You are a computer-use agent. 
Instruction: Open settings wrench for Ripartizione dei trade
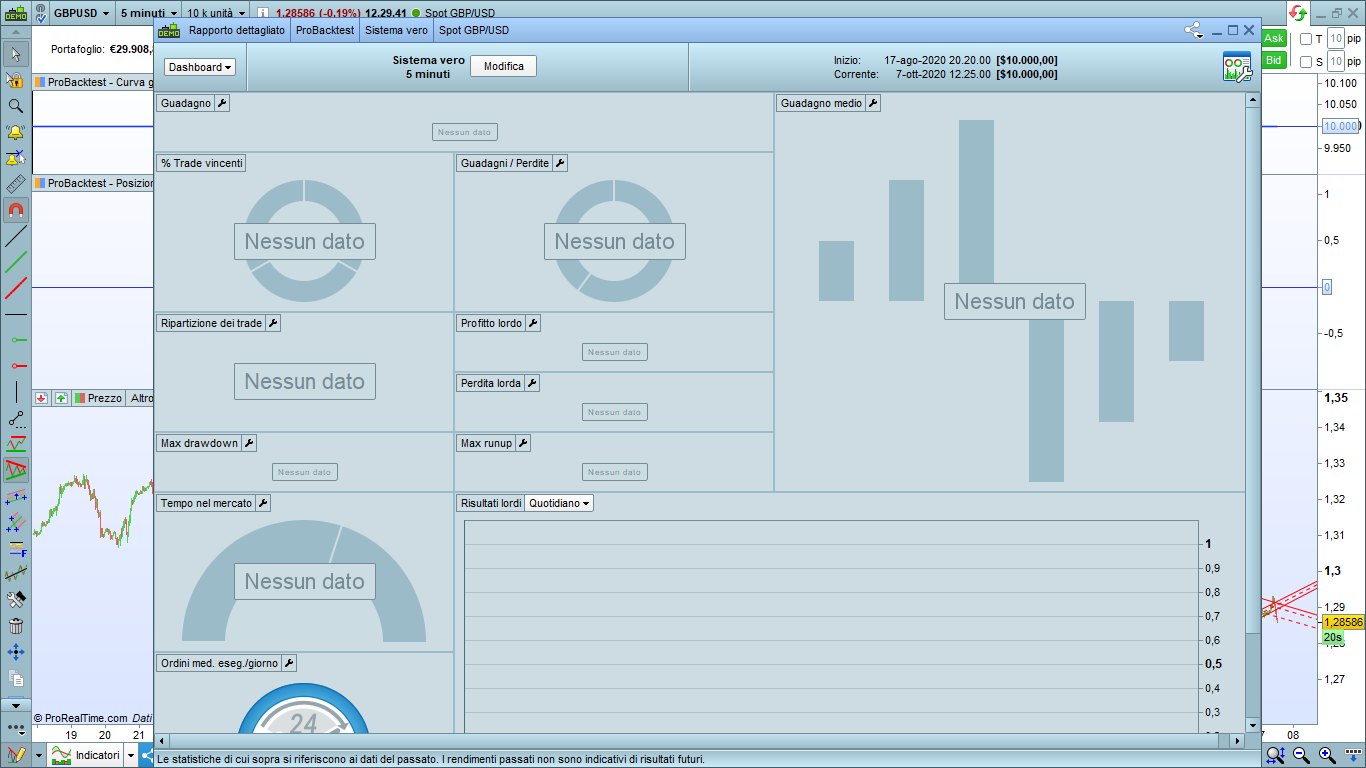coord(273,323)
